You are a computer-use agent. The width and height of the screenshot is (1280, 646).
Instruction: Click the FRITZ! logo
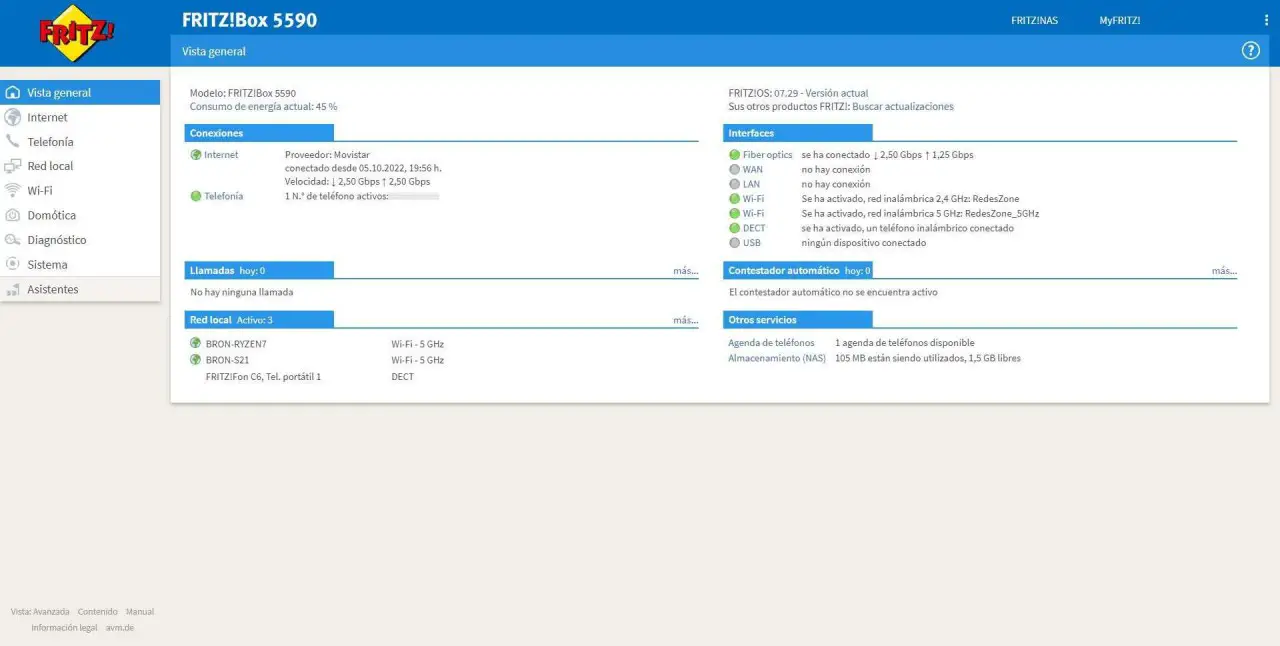(x=77, y=33)
